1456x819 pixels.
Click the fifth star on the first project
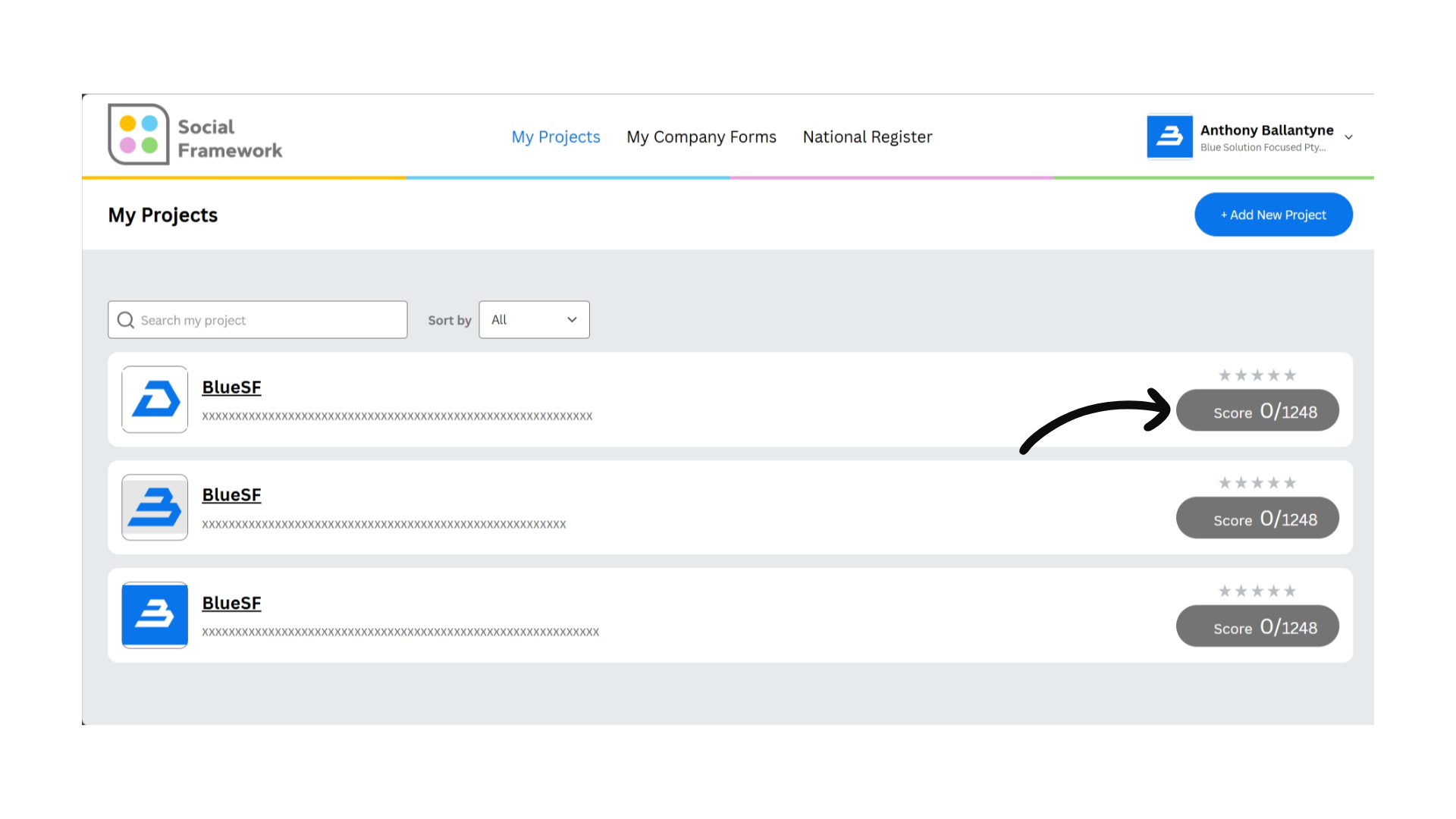tap(1290, 375)
